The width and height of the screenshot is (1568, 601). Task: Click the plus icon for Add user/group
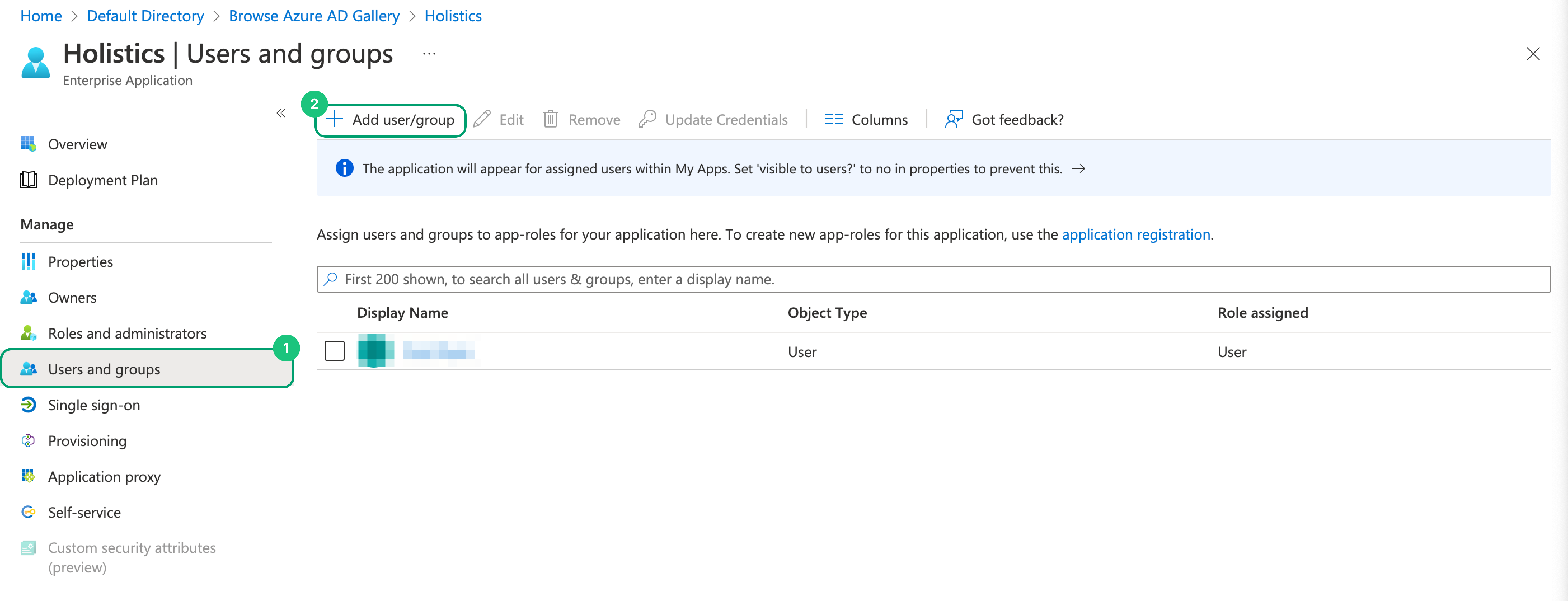coord(335,119)
